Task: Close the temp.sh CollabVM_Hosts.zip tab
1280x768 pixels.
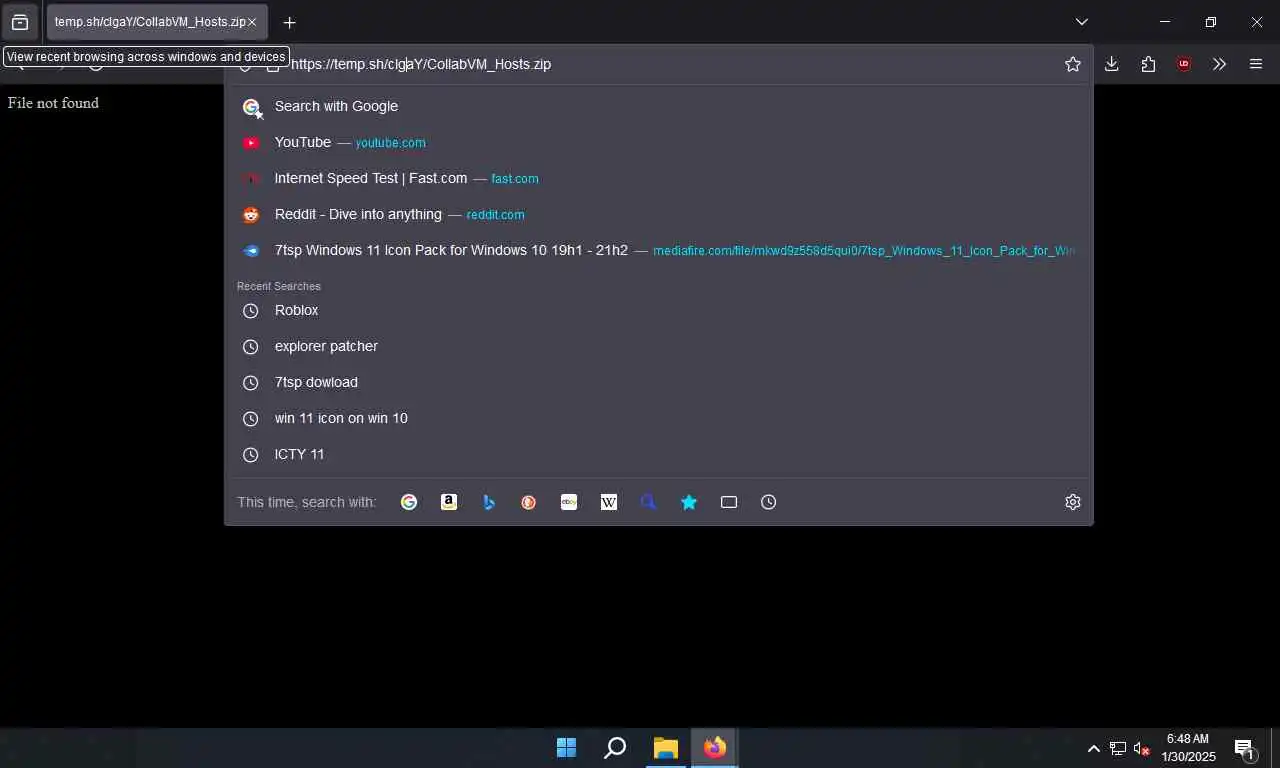Action: pyautogui.click(x=252, y=22)
